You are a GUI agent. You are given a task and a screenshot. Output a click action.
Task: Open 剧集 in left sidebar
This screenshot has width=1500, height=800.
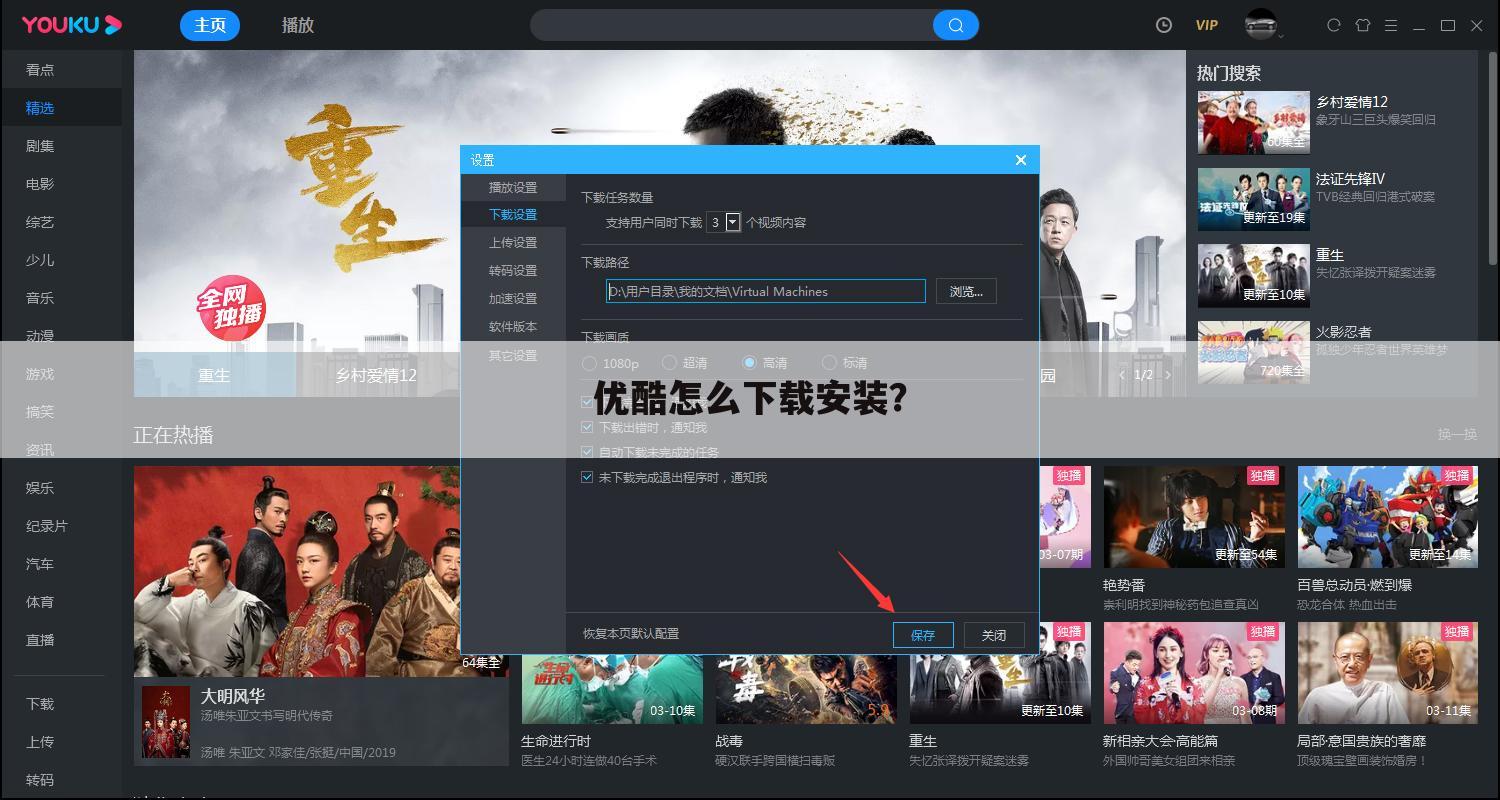click(x=40, y=145)
